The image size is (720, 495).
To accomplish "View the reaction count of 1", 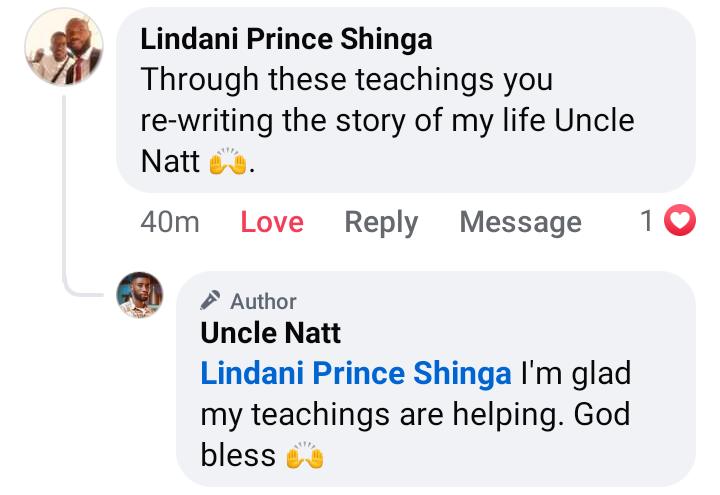I will click(647, 221).
